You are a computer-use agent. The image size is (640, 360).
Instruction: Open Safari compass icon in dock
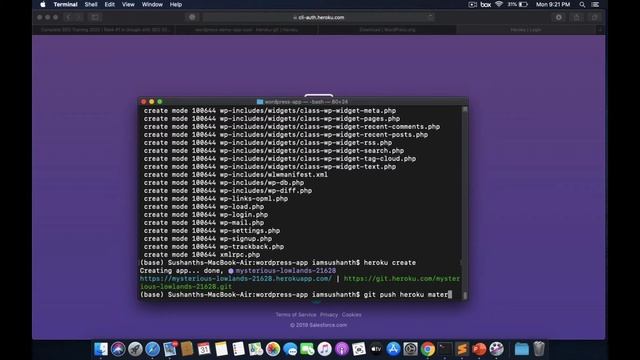pos(152,349)
